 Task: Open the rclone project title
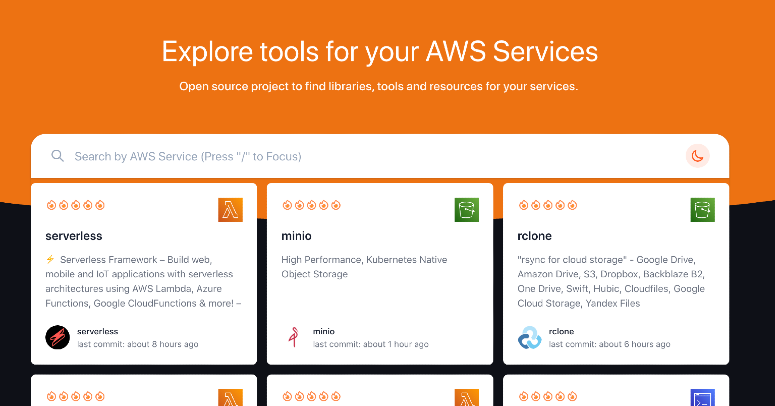click(x=534, y=236)
